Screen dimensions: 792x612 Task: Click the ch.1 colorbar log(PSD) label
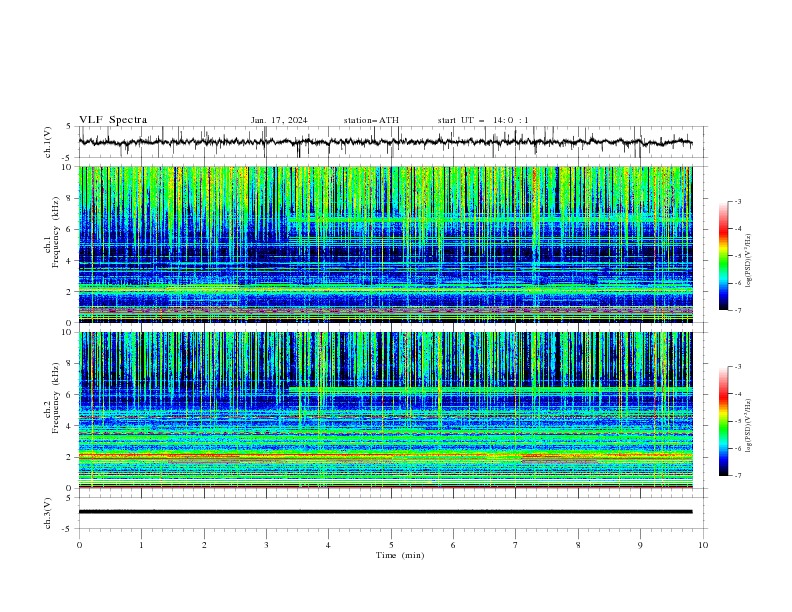point(749,261)
